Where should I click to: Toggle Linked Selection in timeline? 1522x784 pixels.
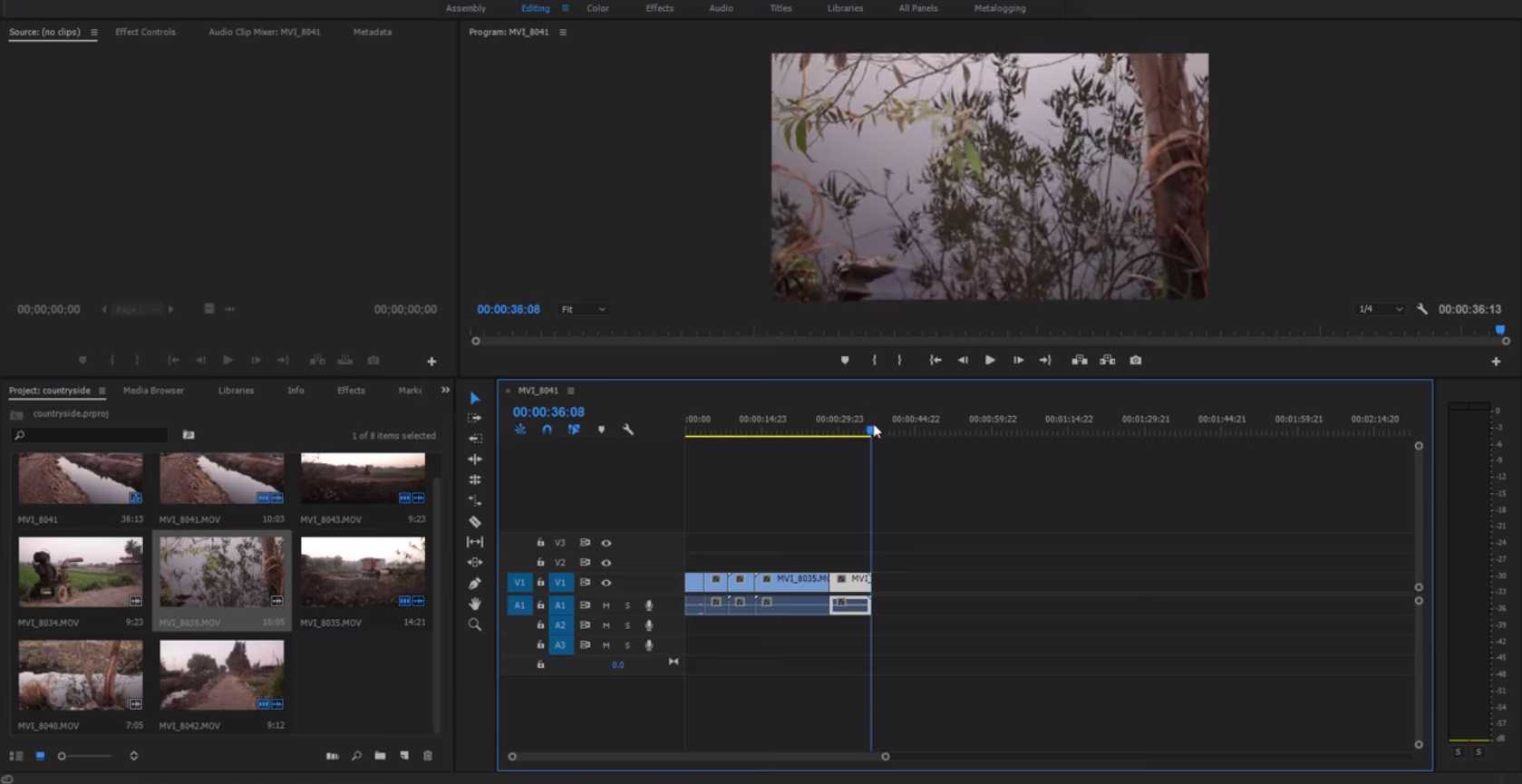pyautogui.click(x=574, y=430)
